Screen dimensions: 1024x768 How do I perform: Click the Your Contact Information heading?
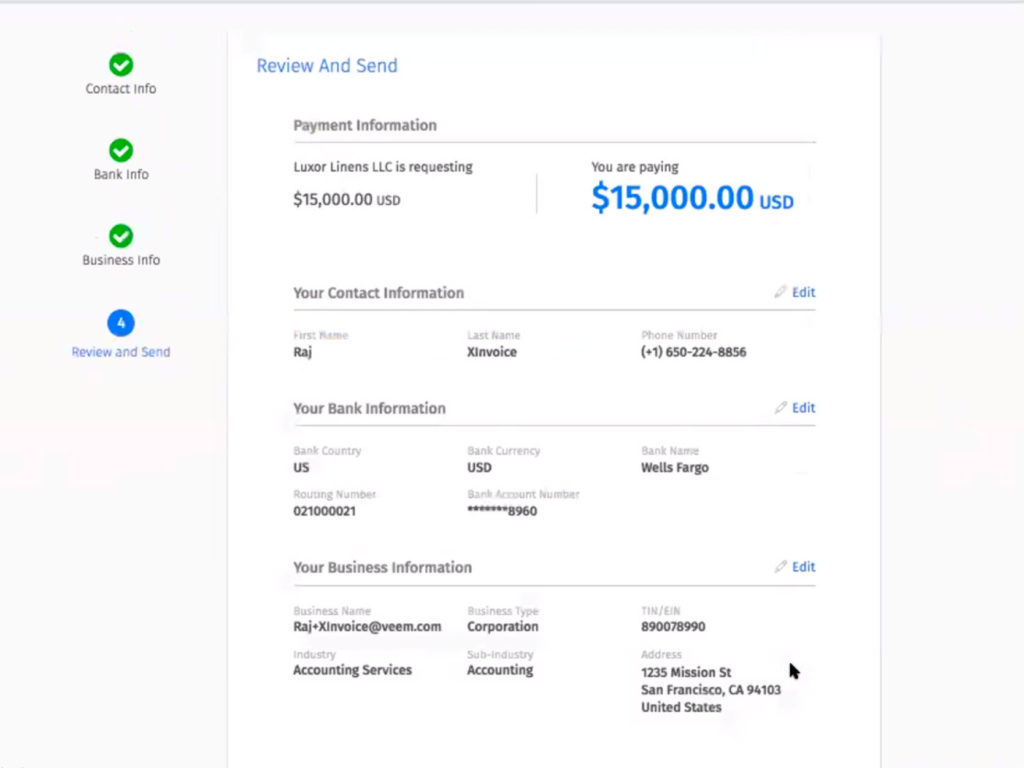[x=379, y=293]
